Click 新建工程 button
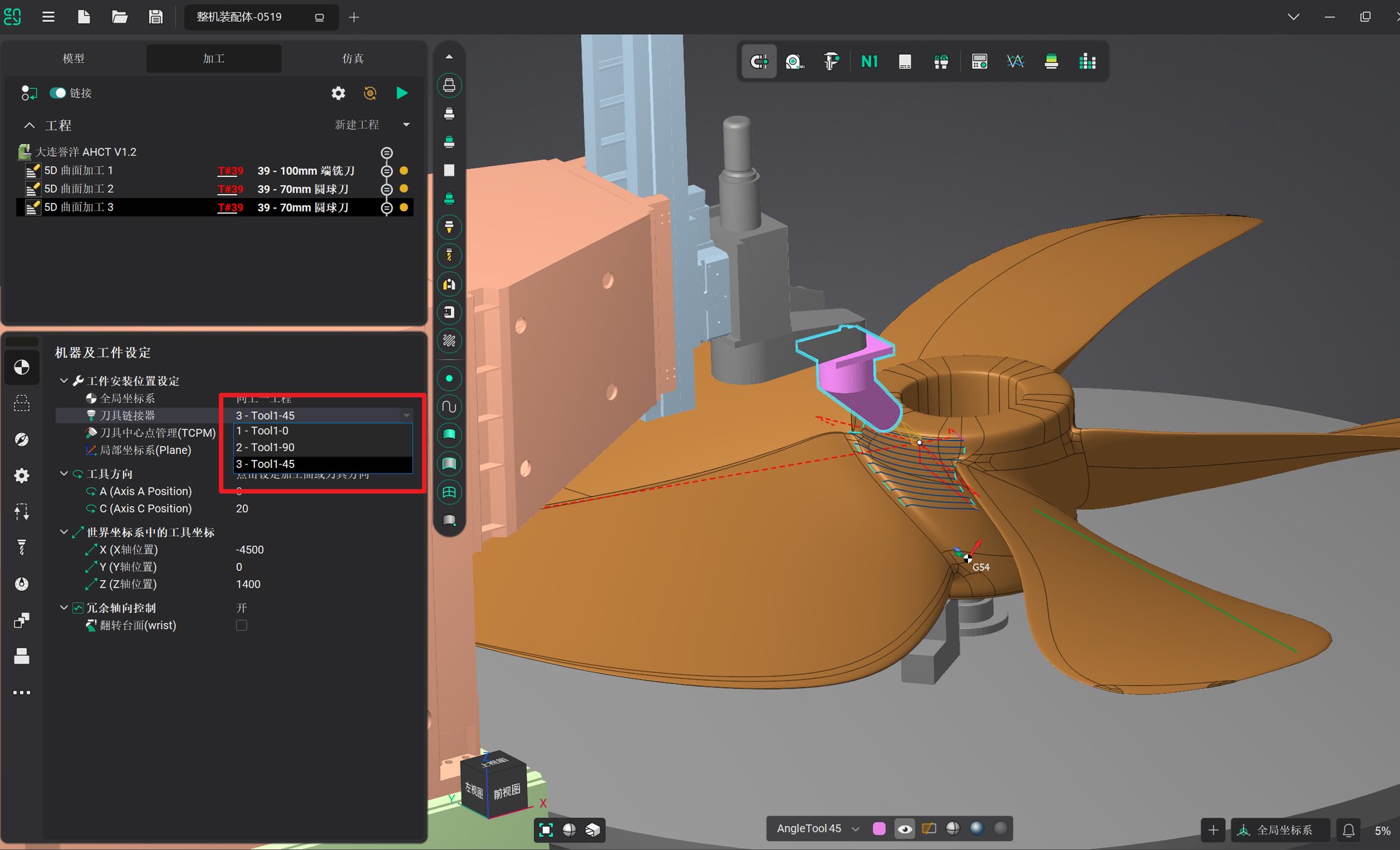The width and height of the screenshot is (1400, 850). pos(357,124)
